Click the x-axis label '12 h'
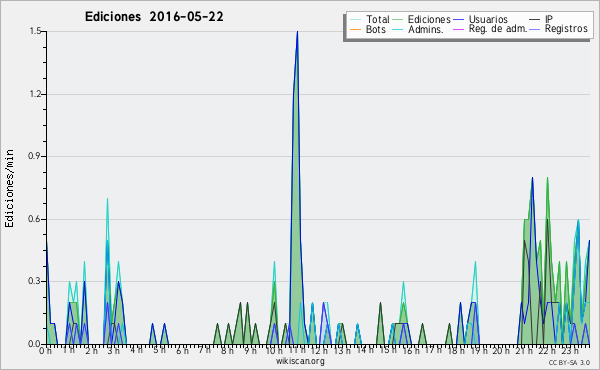Image resolution: width=600 pixels, height=370 pixels. point(319,351)
